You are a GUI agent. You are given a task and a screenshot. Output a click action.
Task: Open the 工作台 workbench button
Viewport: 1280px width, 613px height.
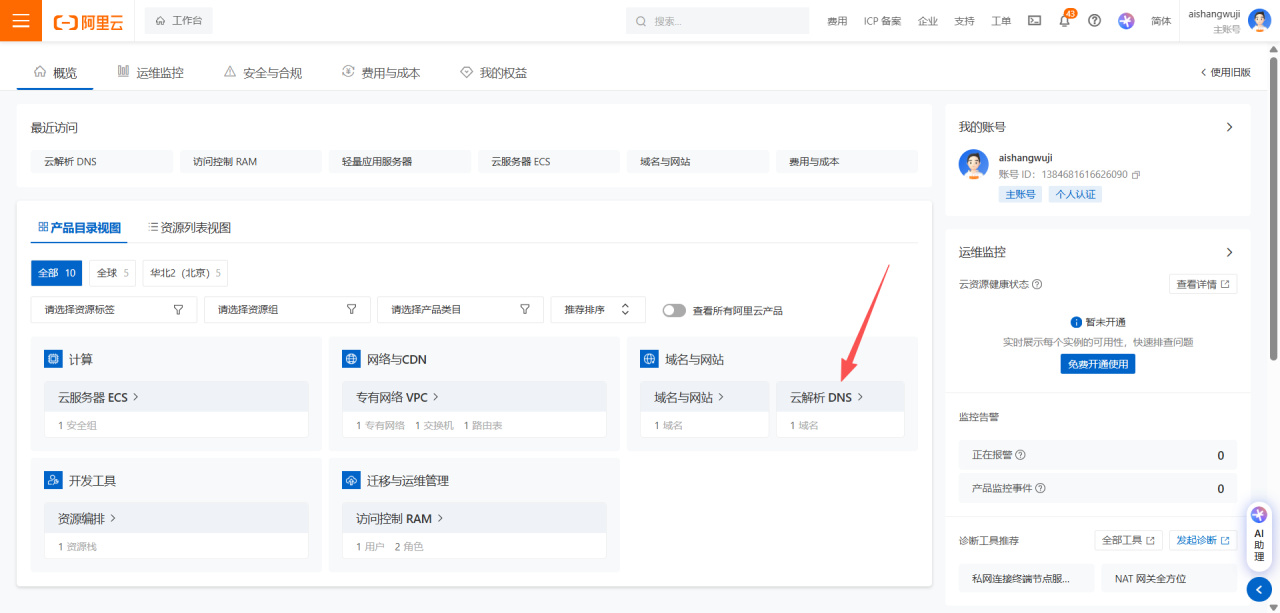178,21
